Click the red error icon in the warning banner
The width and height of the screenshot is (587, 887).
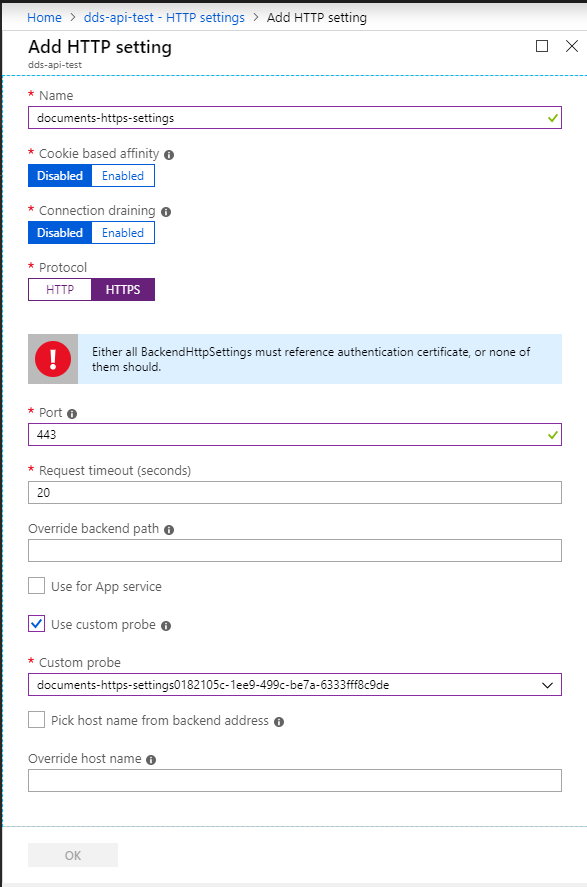click(53, 358)
